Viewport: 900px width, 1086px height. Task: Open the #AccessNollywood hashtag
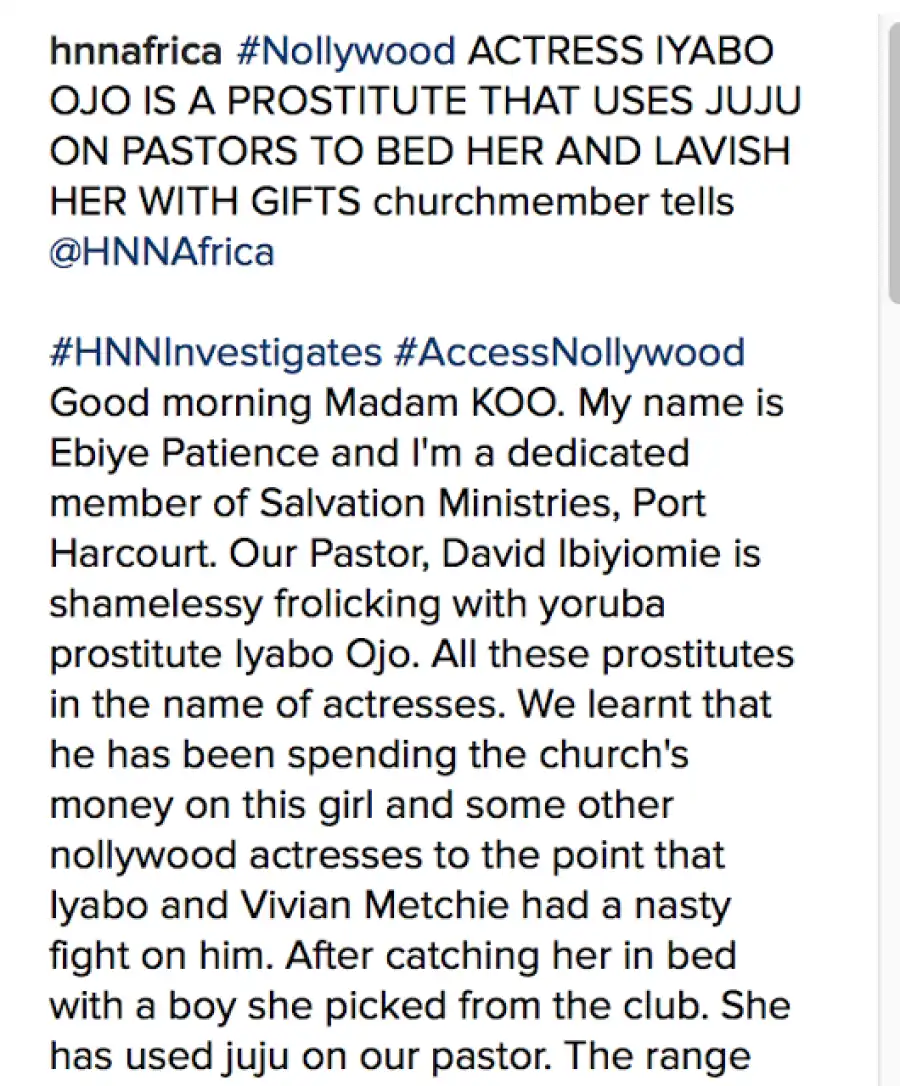[569, 353]
